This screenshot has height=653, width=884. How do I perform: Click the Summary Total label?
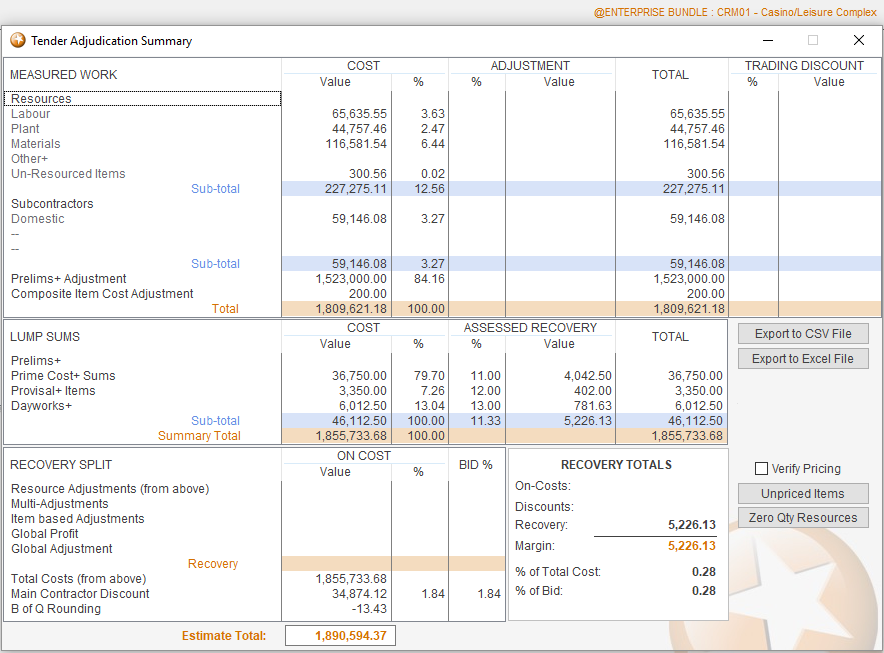[x=199, y=436]
